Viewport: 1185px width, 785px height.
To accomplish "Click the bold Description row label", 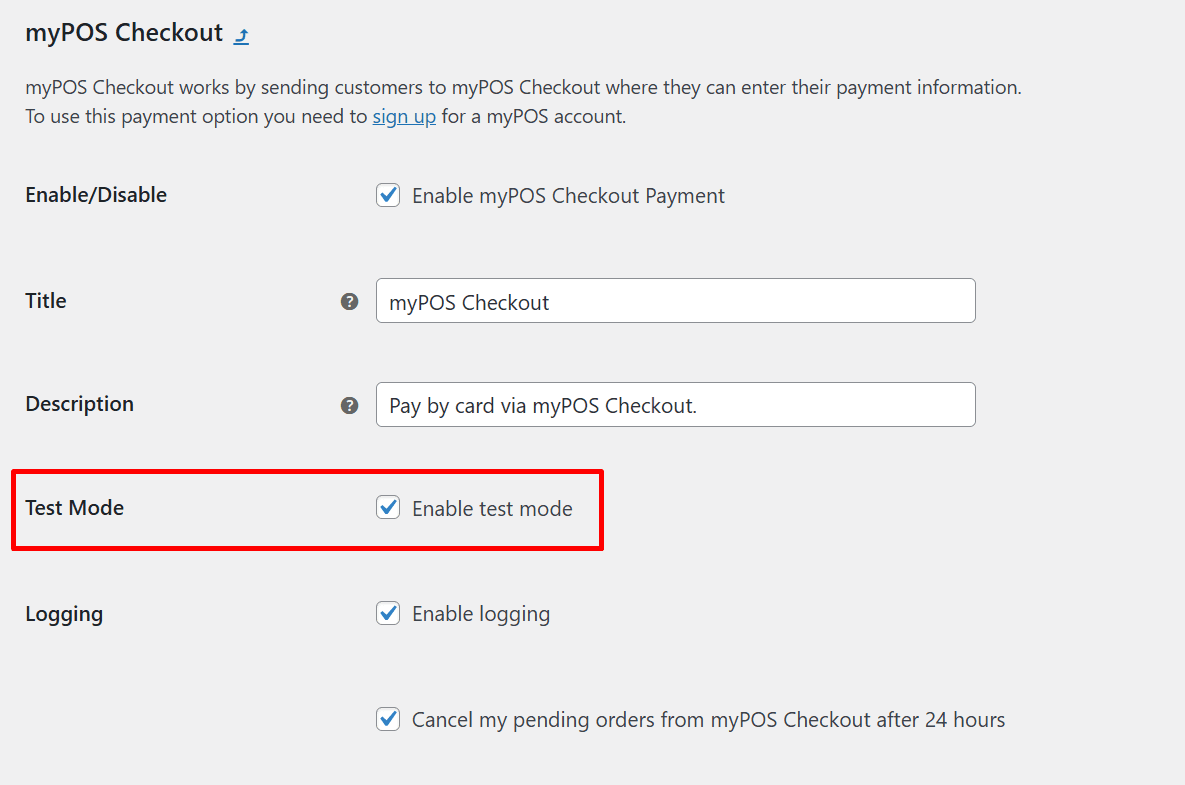I will 79,404.
